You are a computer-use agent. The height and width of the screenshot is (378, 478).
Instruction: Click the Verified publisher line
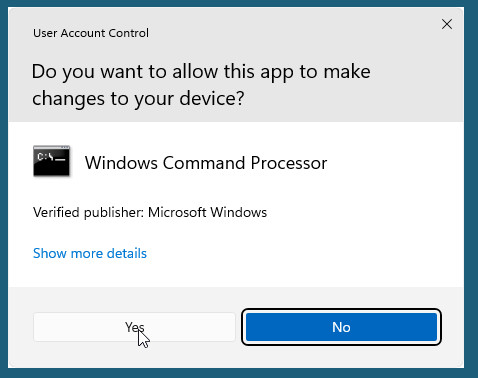150,212
